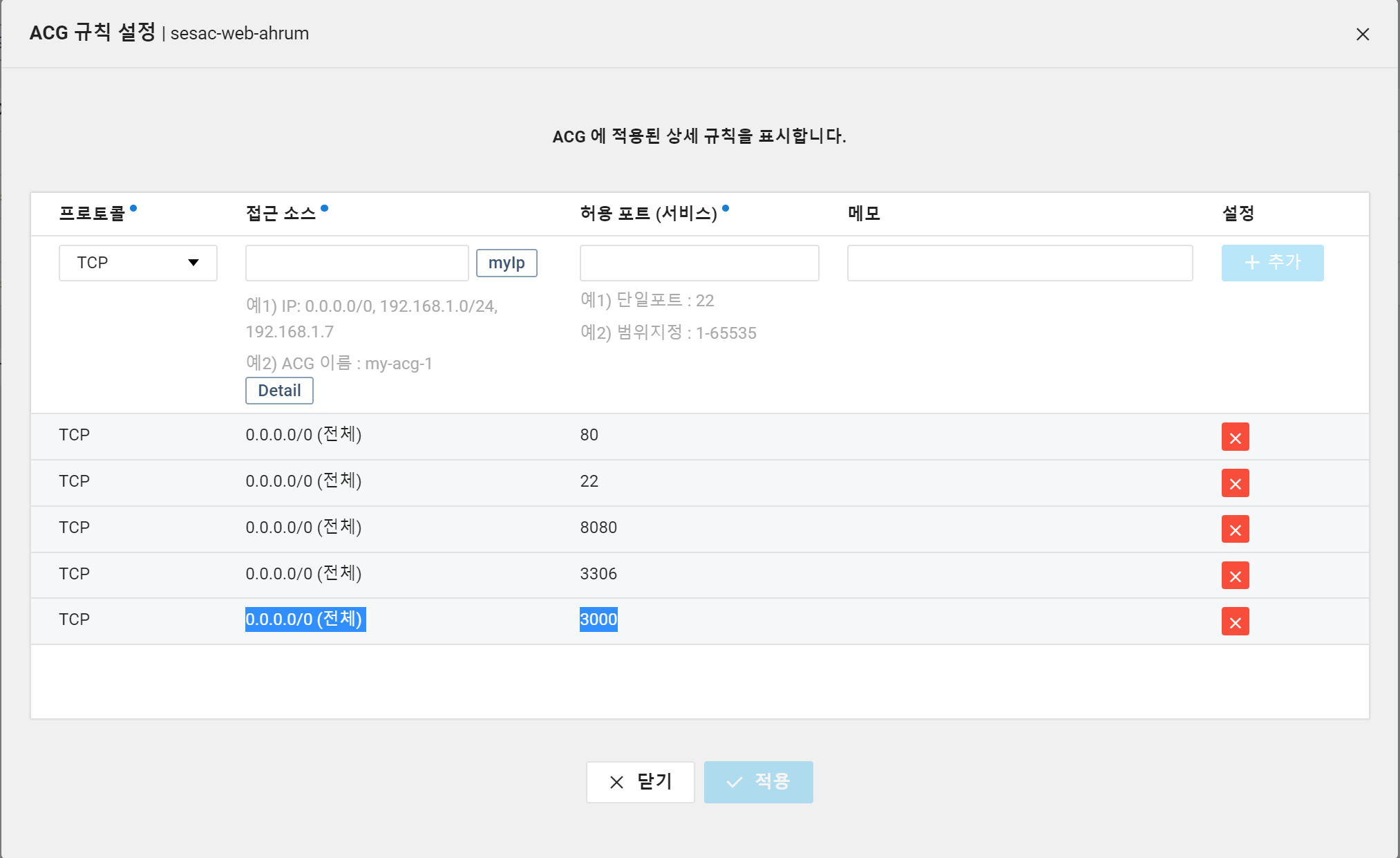Click the myIp button
The height and width of the screenshot is (858, 1400).
pyautogui.click(x=507, y=263)
